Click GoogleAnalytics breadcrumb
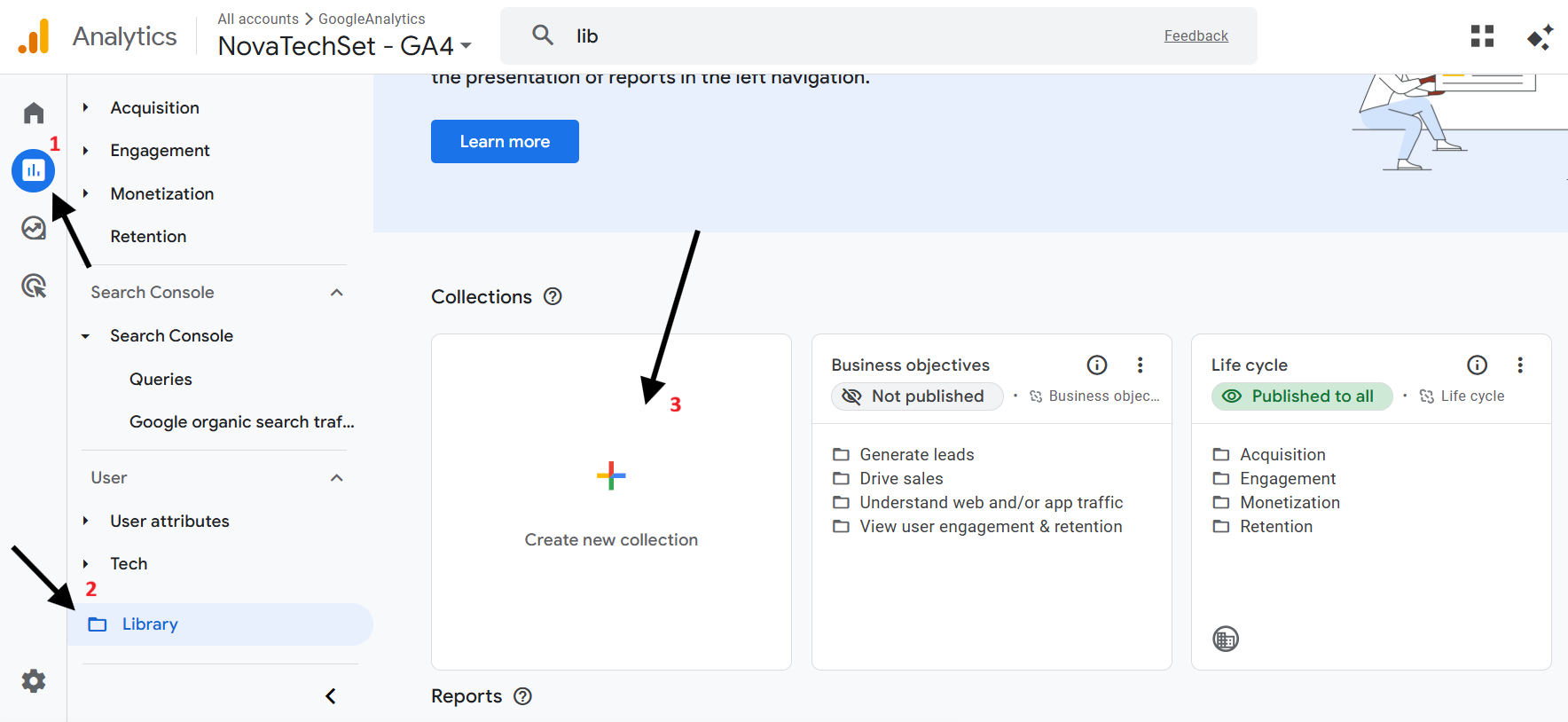 [372, 19]
